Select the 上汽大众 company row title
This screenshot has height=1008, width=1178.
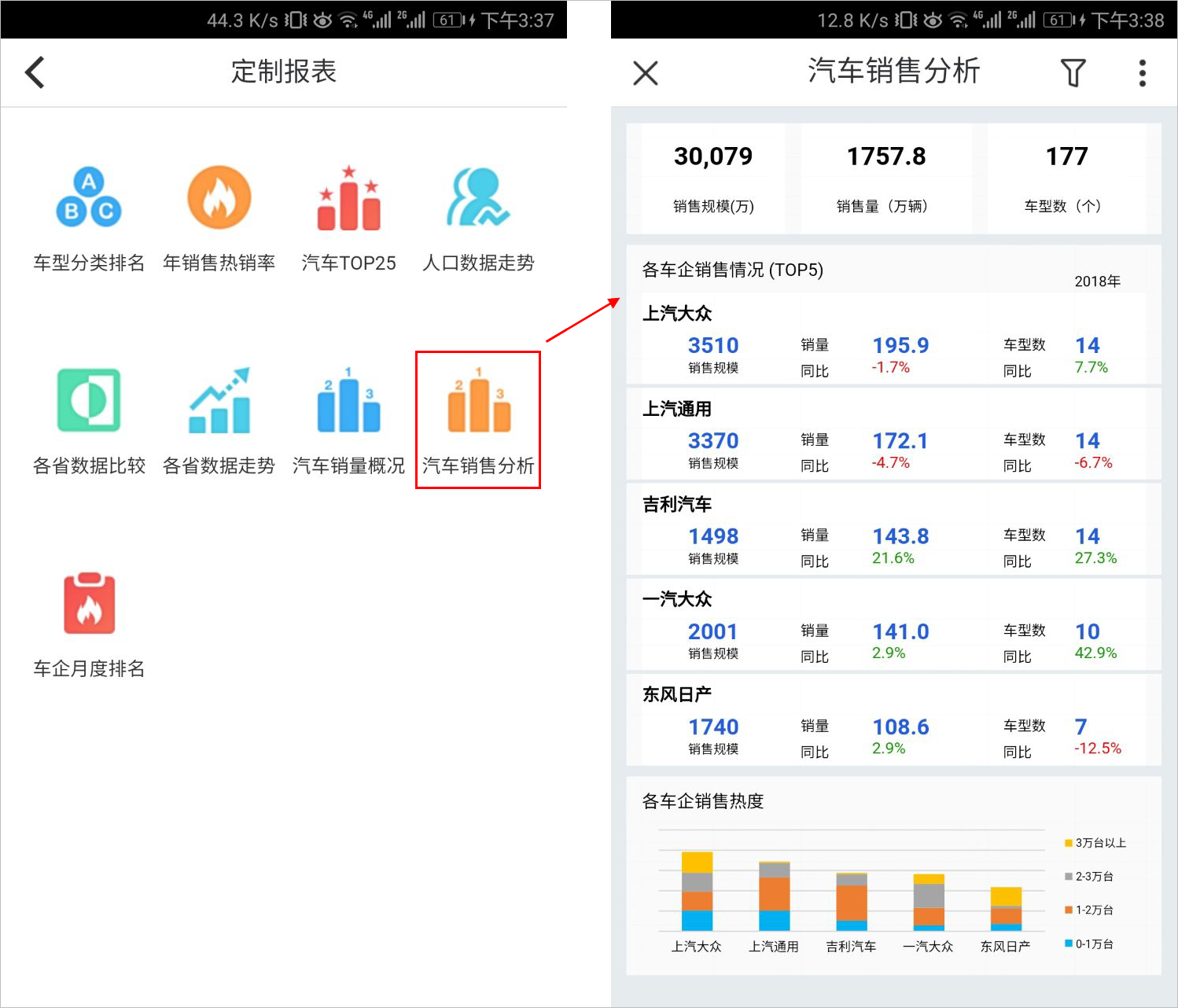click(x=677, y=314)
